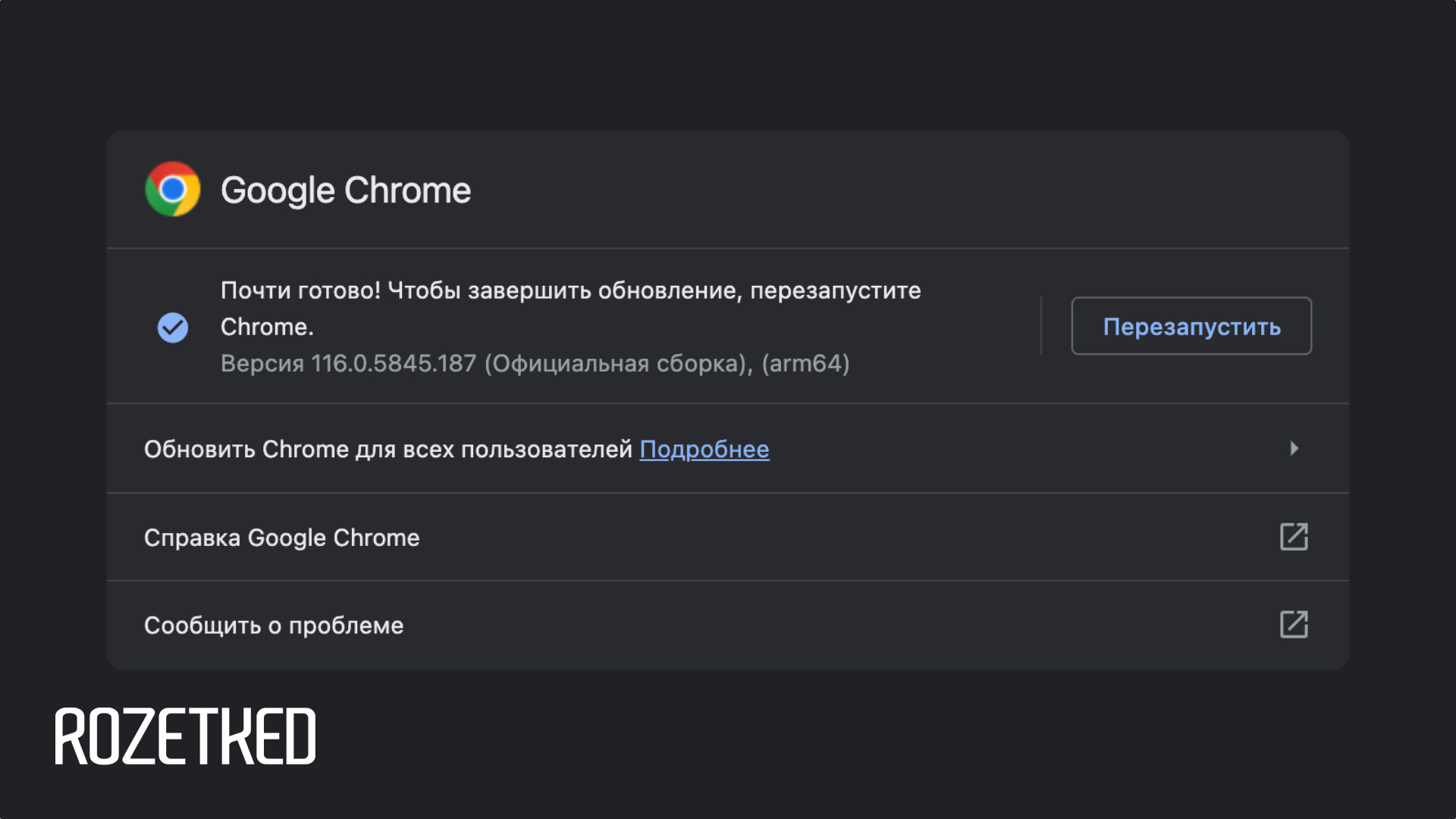Expand the Обновить Chrome для всех пользователей arrow

[x=1294, y=448]
